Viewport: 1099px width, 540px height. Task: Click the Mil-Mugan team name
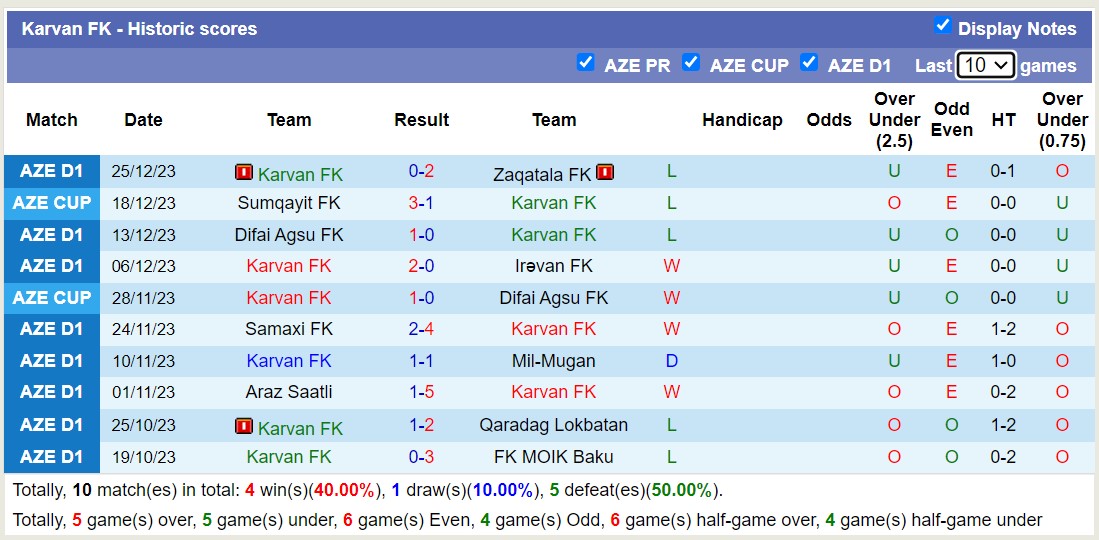pos(554,361)
